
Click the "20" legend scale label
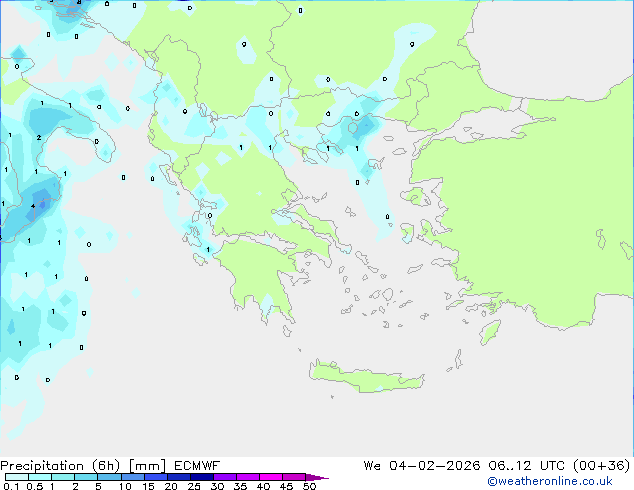pos(171,486)
